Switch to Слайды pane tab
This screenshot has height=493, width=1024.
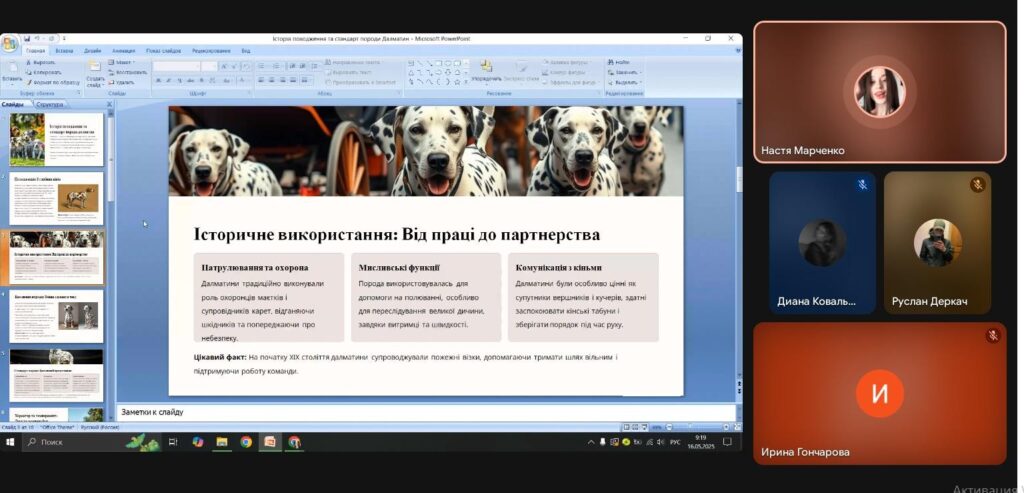13,104
